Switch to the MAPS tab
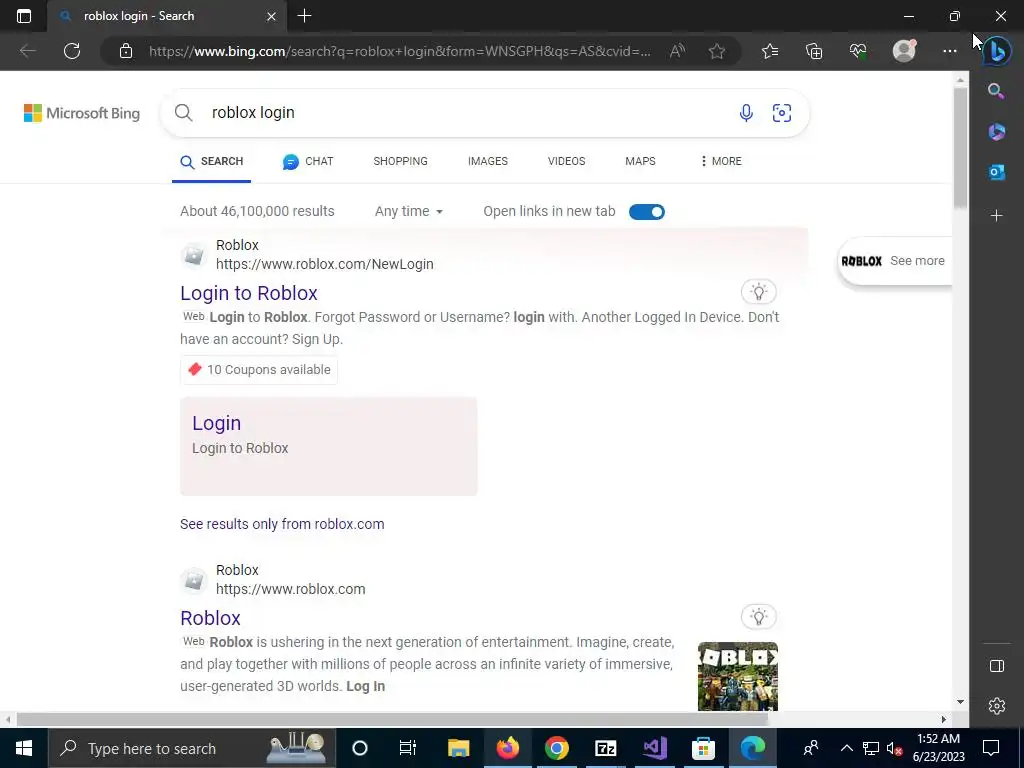1024x768 pixels. pyautogui.click(x=640, y=161)
